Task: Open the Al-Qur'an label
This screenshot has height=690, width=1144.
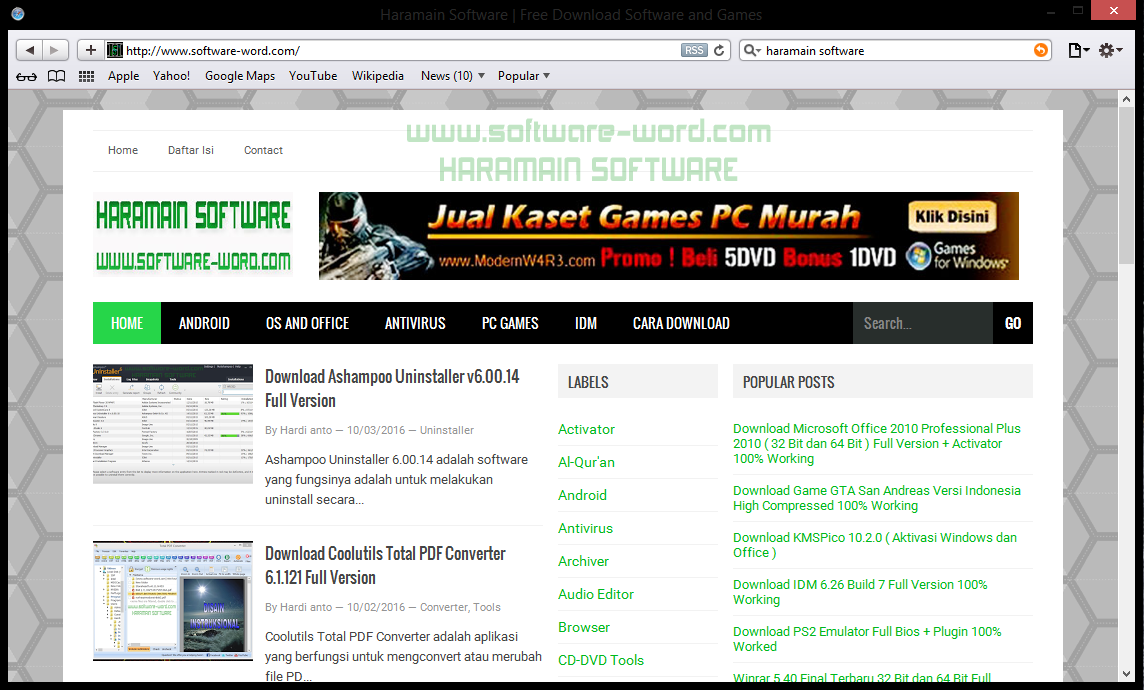Action: pyautogui.click(x=587, y=462)
